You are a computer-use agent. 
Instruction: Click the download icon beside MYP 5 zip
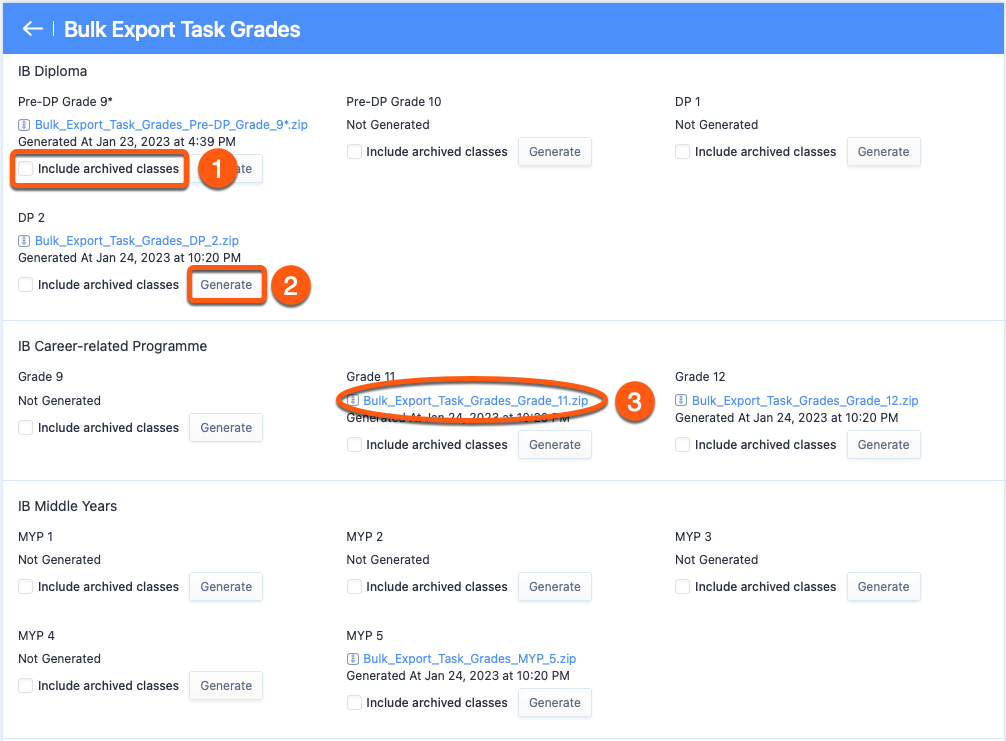pyautogui.click(x=352, y=658)
